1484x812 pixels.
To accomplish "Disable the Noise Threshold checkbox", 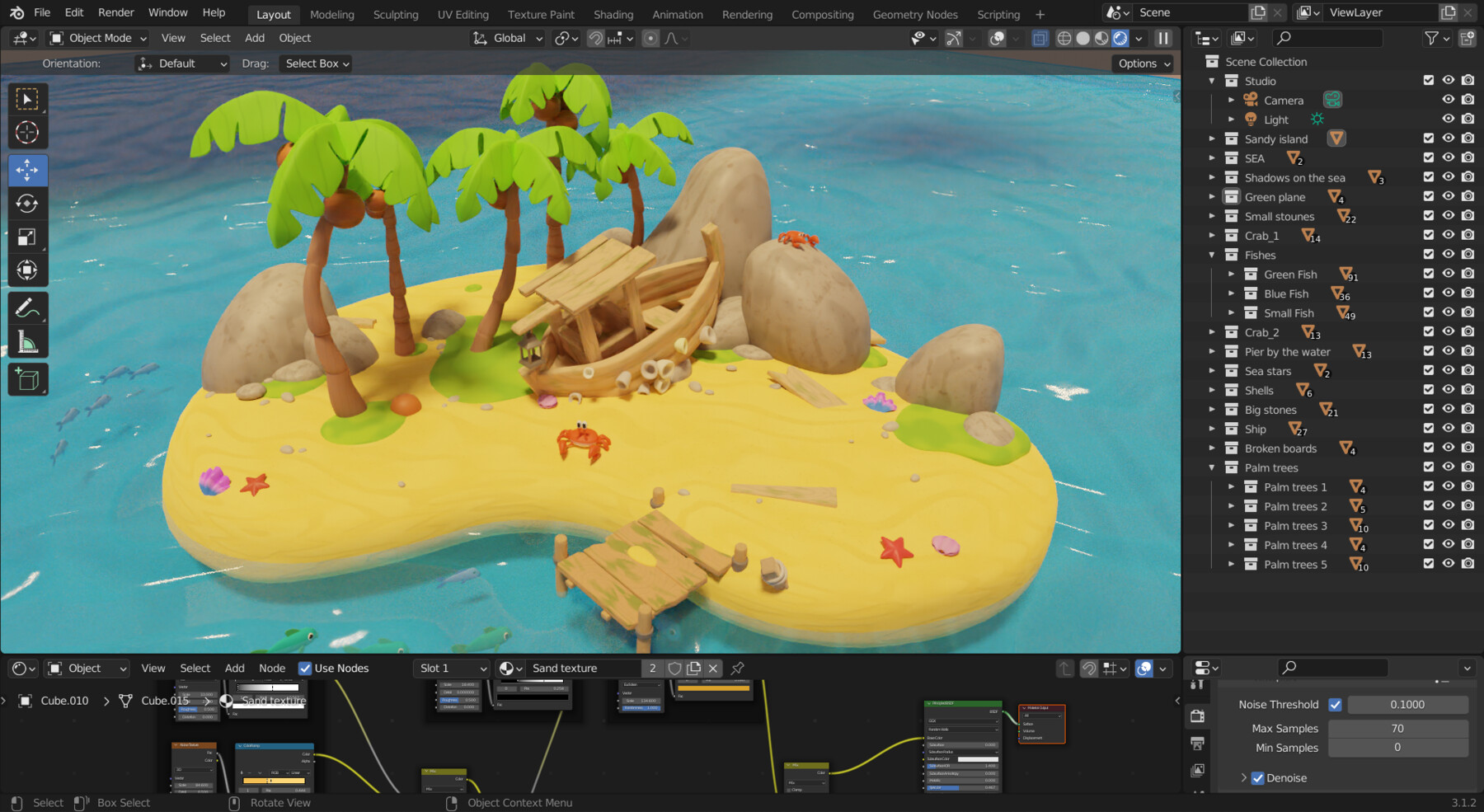I will coord(1335,704).
